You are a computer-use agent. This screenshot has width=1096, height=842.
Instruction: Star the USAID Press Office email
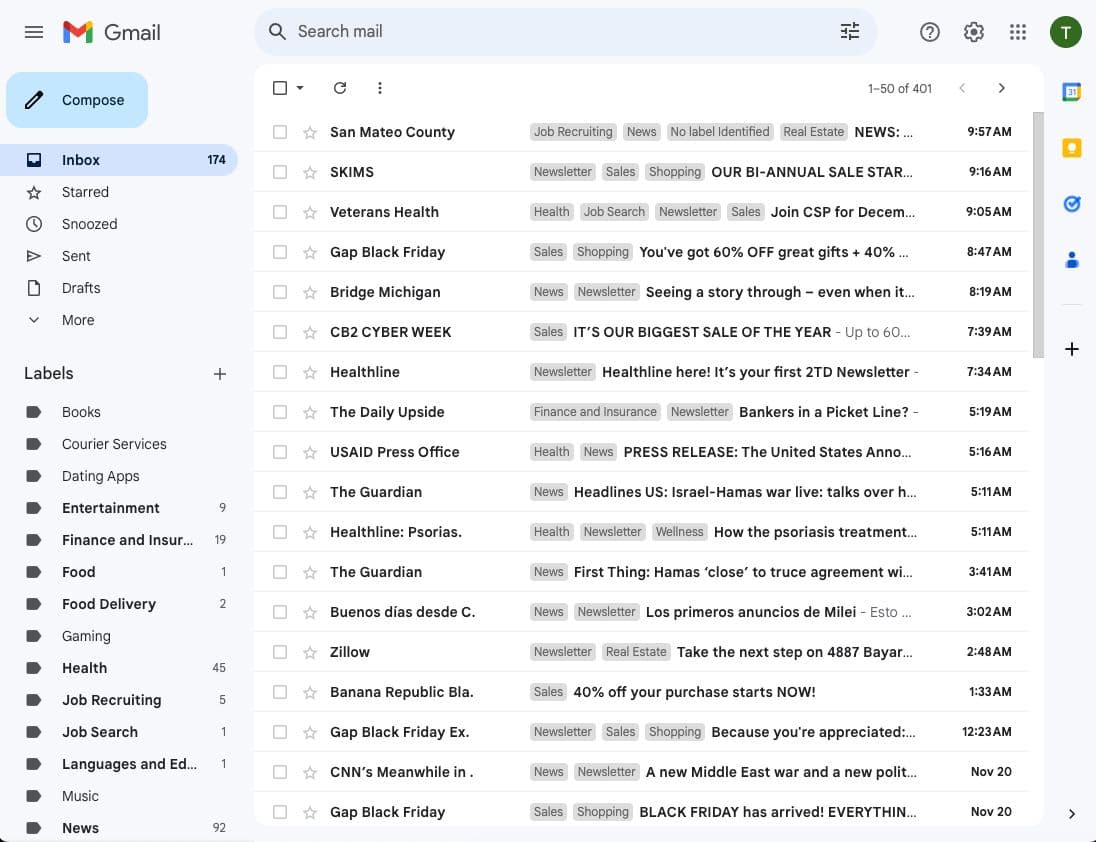tap(310, 452)
